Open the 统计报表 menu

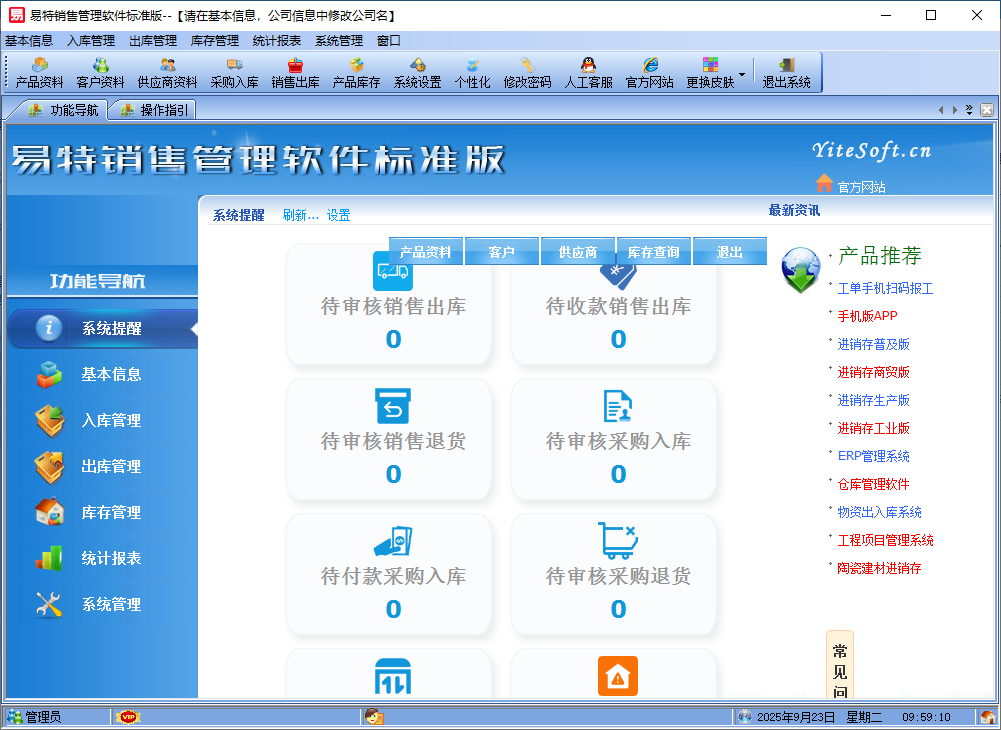pyautogui.click(x=276, y=41)
